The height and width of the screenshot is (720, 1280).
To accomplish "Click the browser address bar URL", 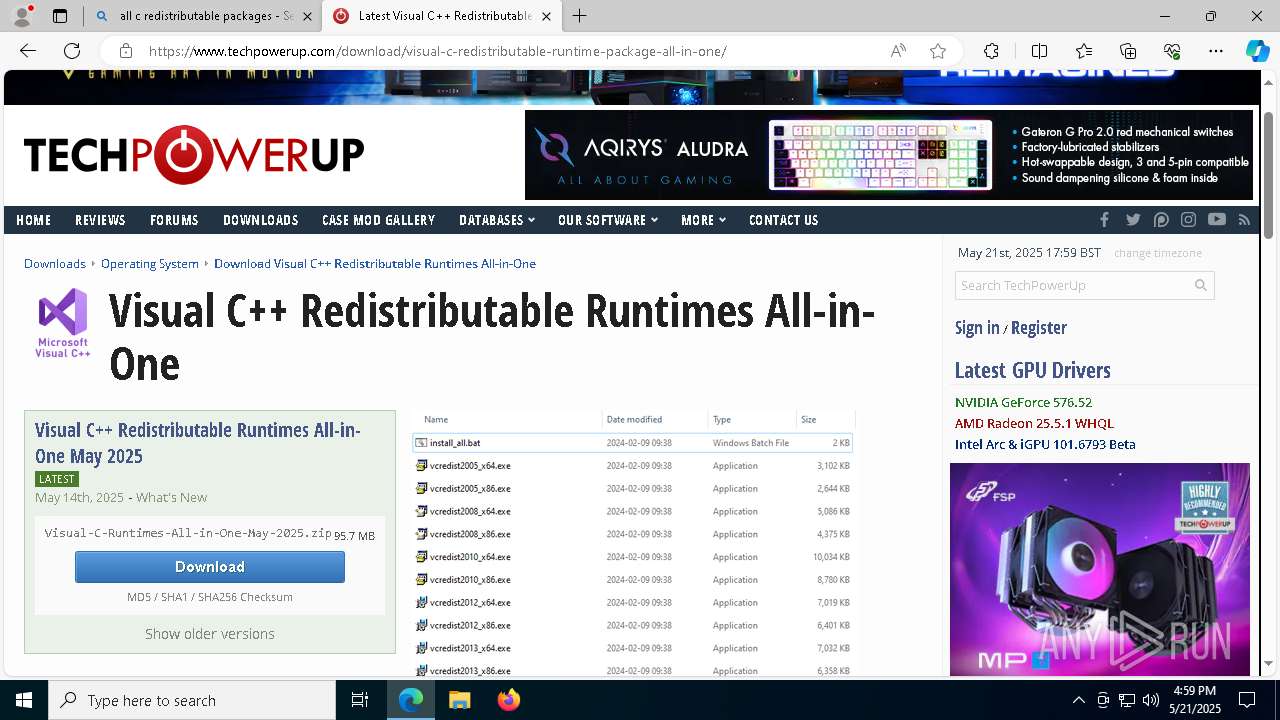I will click(x=438, y=51).
